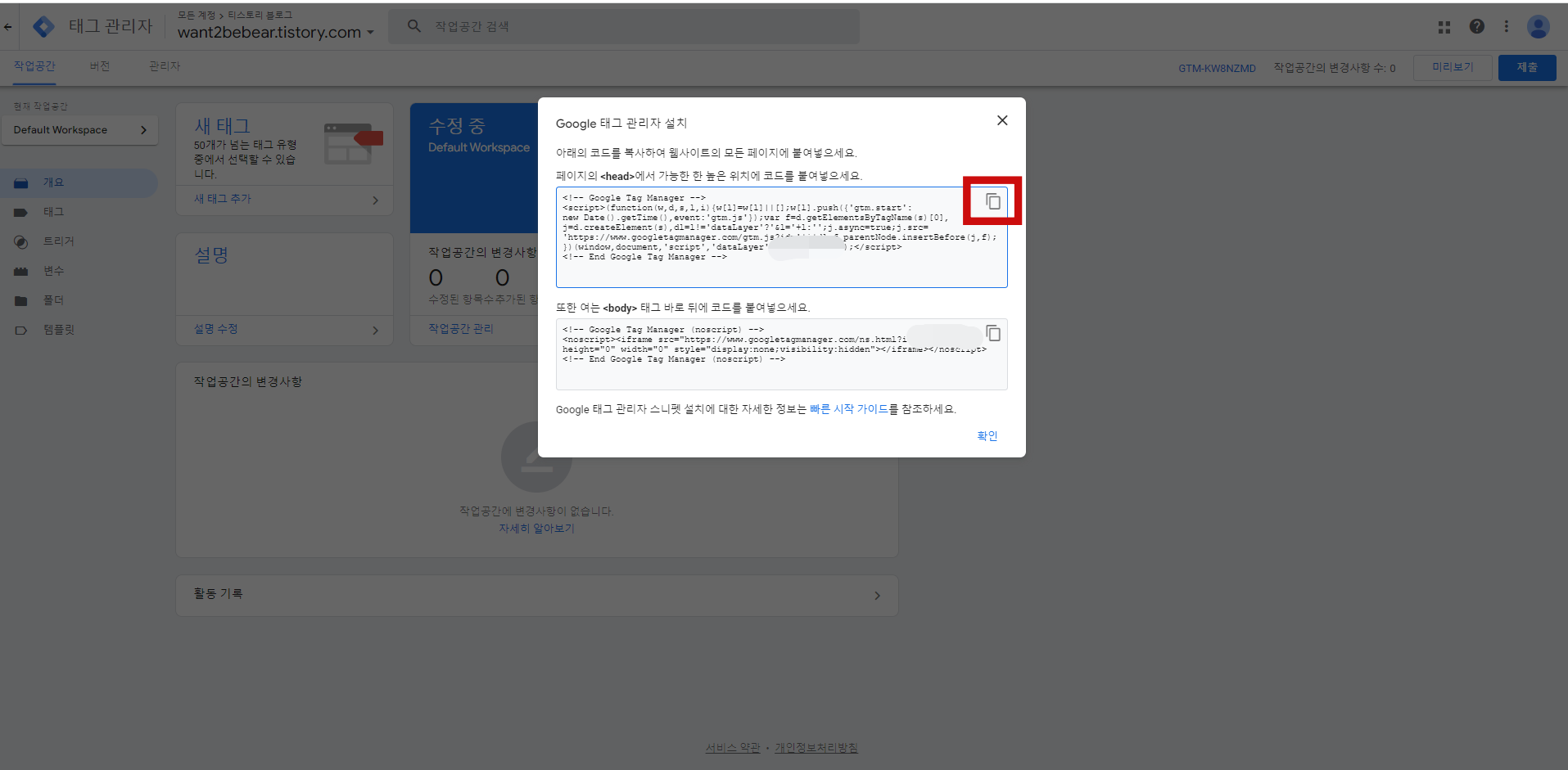This screenshot has height=770, width=1568.
Task: Click the 미리보기 button
Action: coord(1453,67)
